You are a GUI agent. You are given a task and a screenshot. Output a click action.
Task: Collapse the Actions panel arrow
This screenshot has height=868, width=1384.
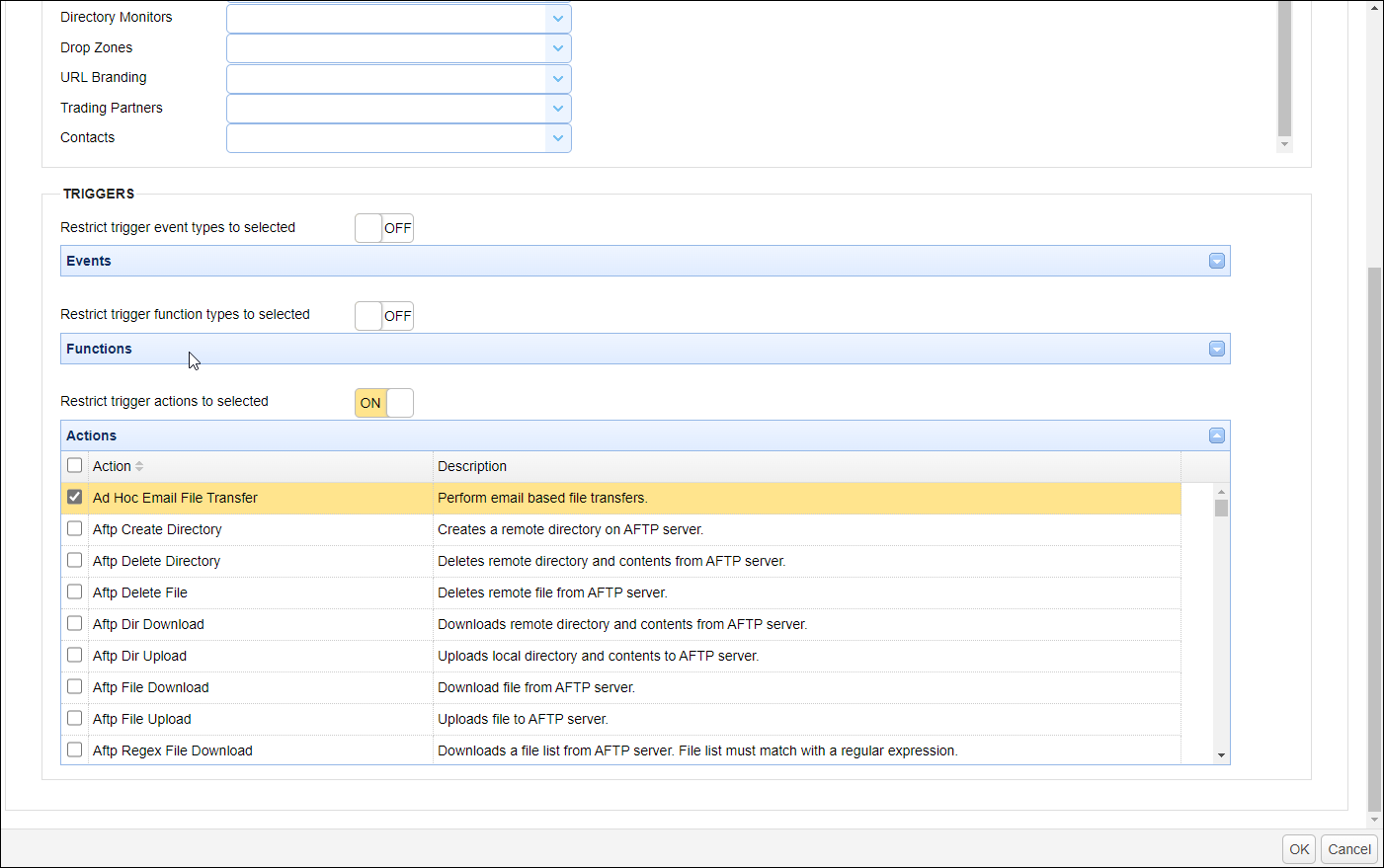tap(1217, 435)
